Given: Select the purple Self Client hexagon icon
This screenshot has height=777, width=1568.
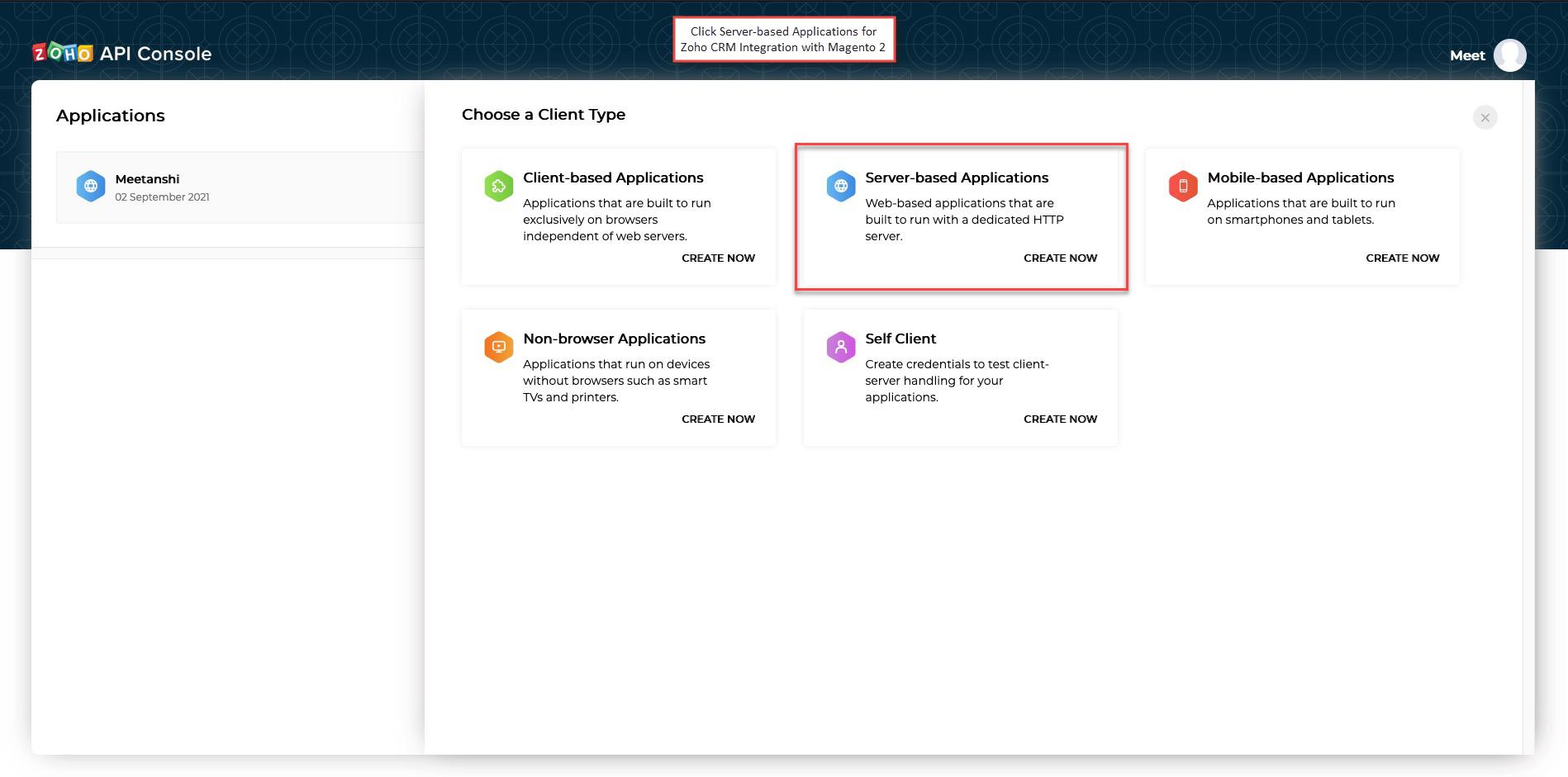Looking at the screenshot, I should tap(840, 347).
